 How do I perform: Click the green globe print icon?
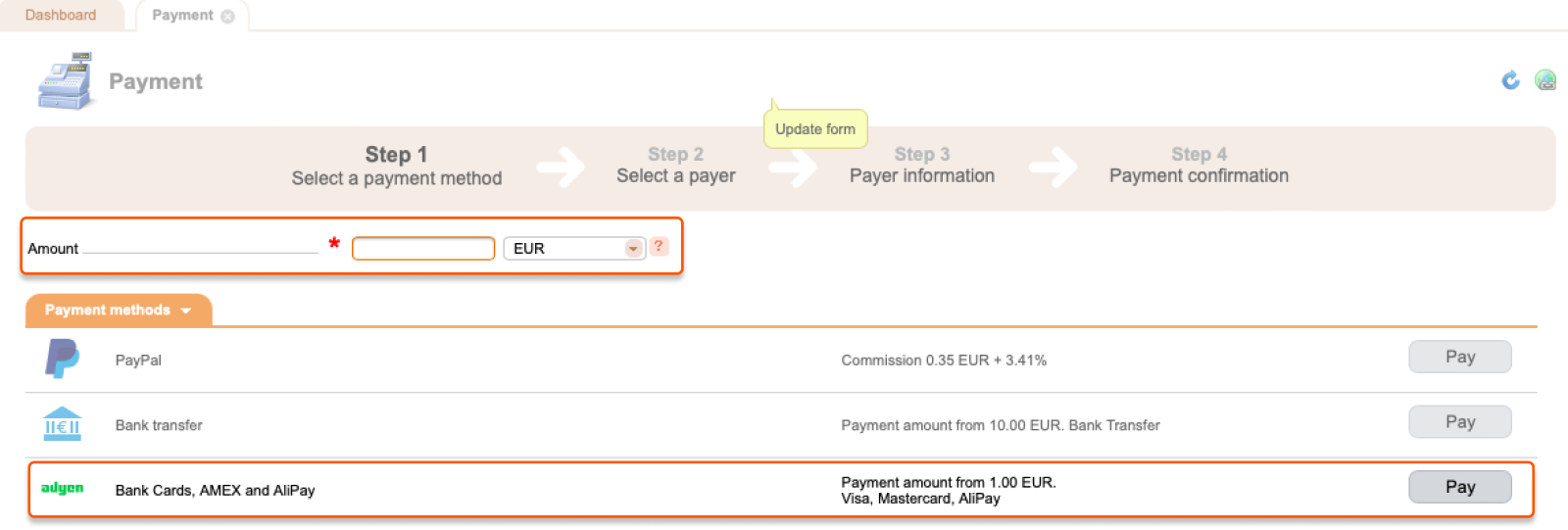(1545, 80)
